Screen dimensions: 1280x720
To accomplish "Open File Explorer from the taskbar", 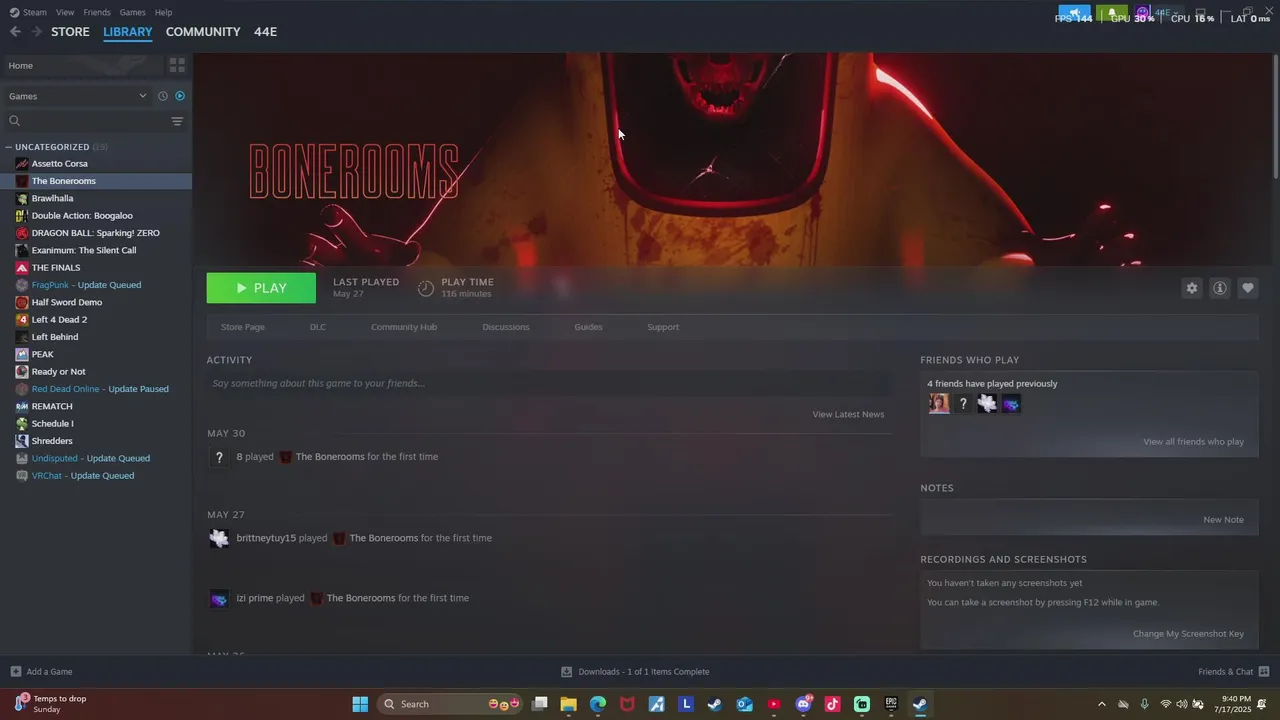I will pos(568,704).
